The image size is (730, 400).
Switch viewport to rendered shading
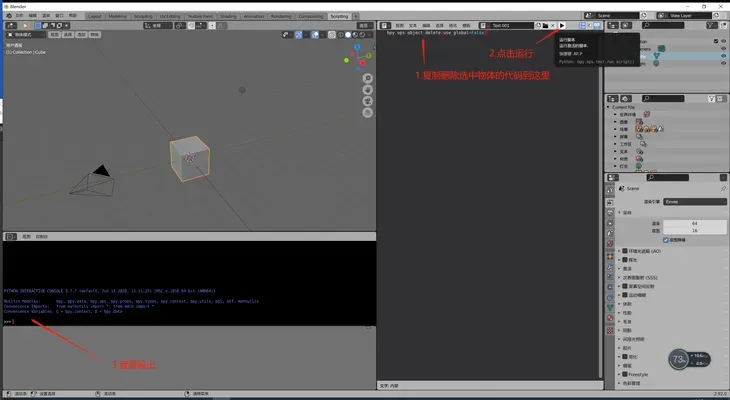pos(362,35)
